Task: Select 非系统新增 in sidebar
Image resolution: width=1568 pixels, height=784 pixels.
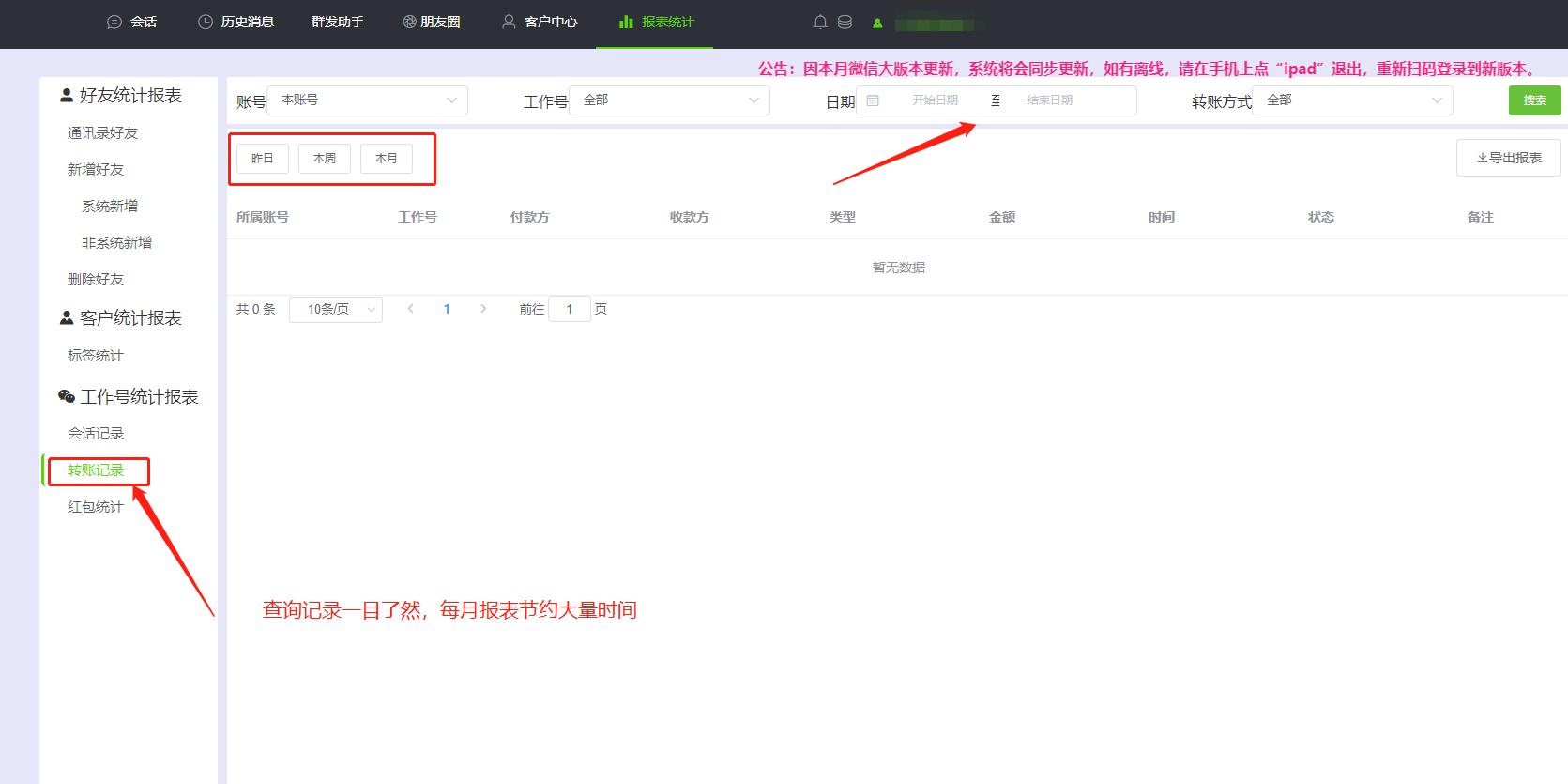Action: click(116, 243)
